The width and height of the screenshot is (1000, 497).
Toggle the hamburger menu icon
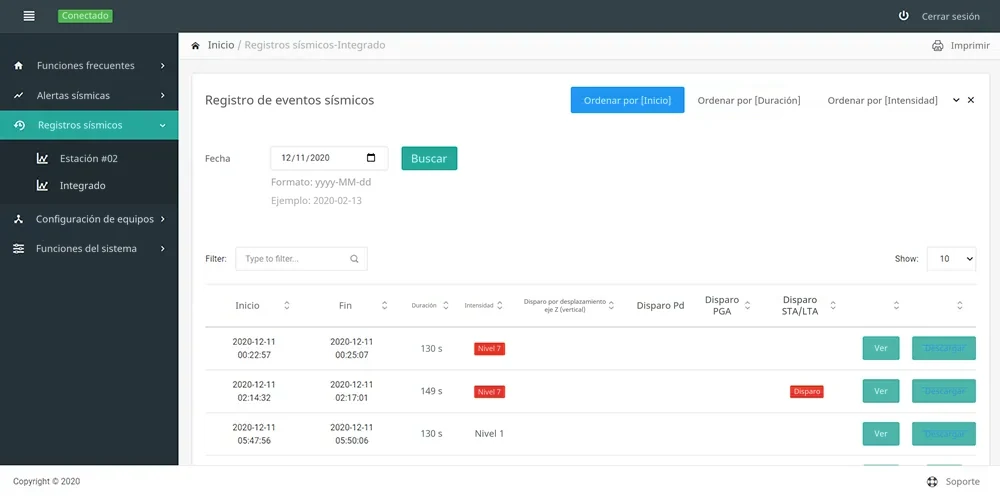pyautogui.click(x=29, y=16)
